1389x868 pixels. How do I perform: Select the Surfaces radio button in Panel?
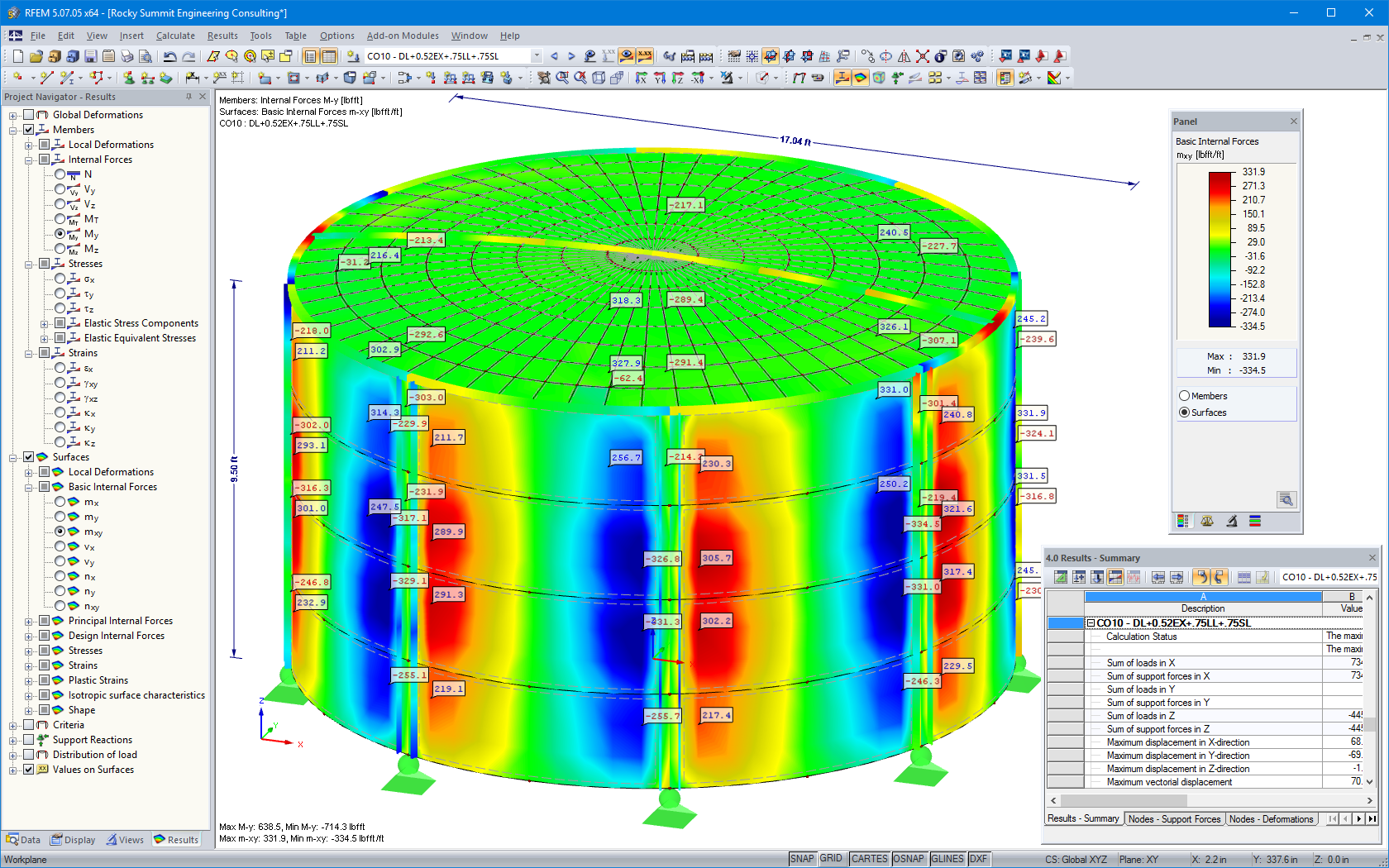(1184, 413)
